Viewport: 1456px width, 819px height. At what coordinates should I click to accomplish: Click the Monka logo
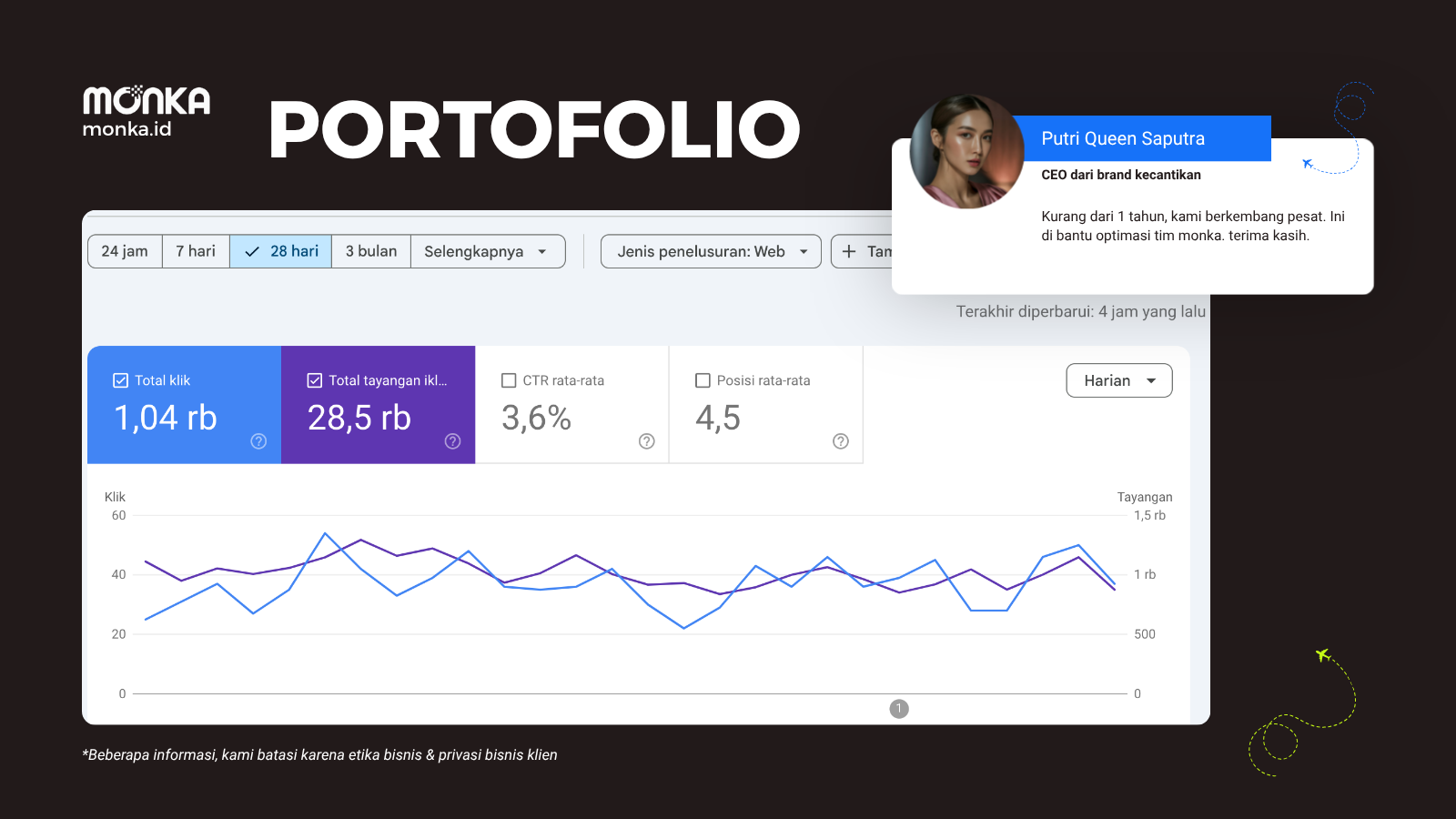147,100
